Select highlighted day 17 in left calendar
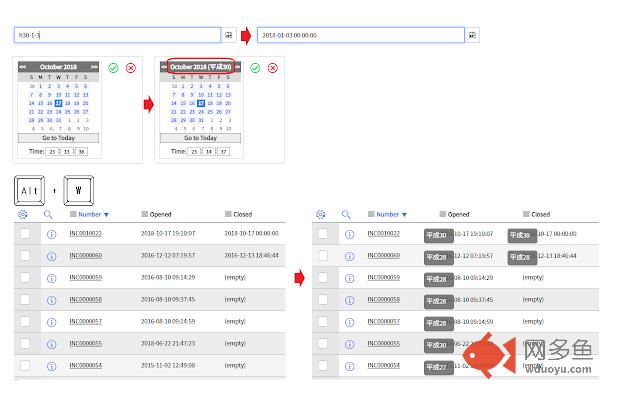 [x=58, y=103]
